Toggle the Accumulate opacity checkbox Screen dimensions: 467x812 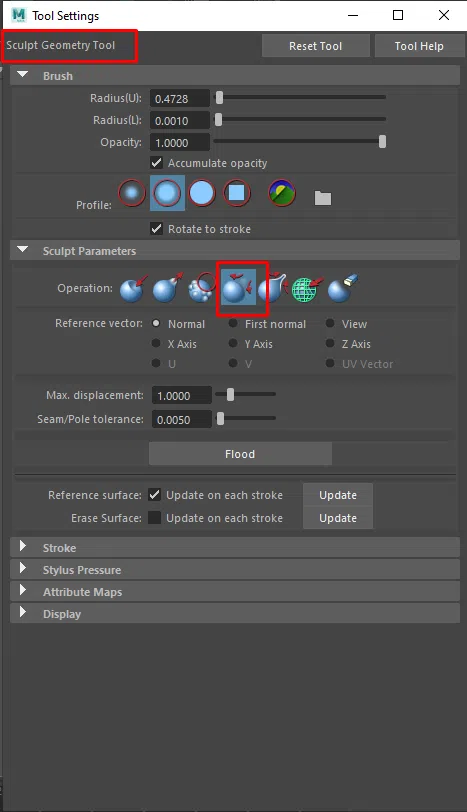tap(156, 163)
